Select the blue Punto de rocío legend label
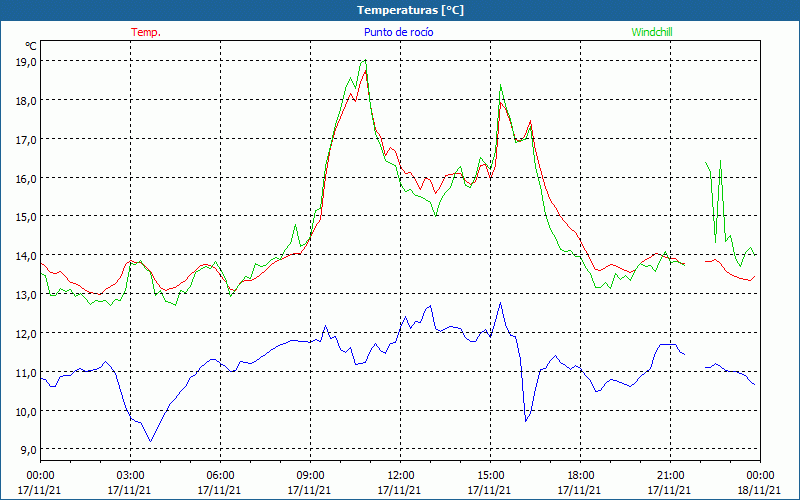Viewport: 800px width, 500px height. pyautogui.click(x=398, y=32)
